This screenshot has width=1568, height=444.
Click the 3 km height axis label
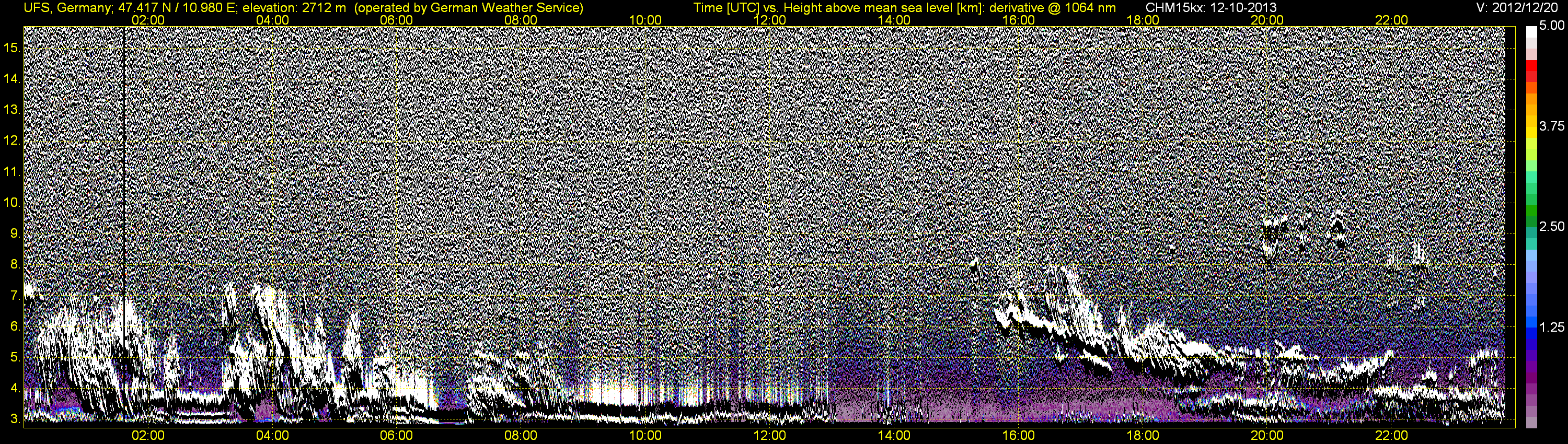[x=15, y=418]
